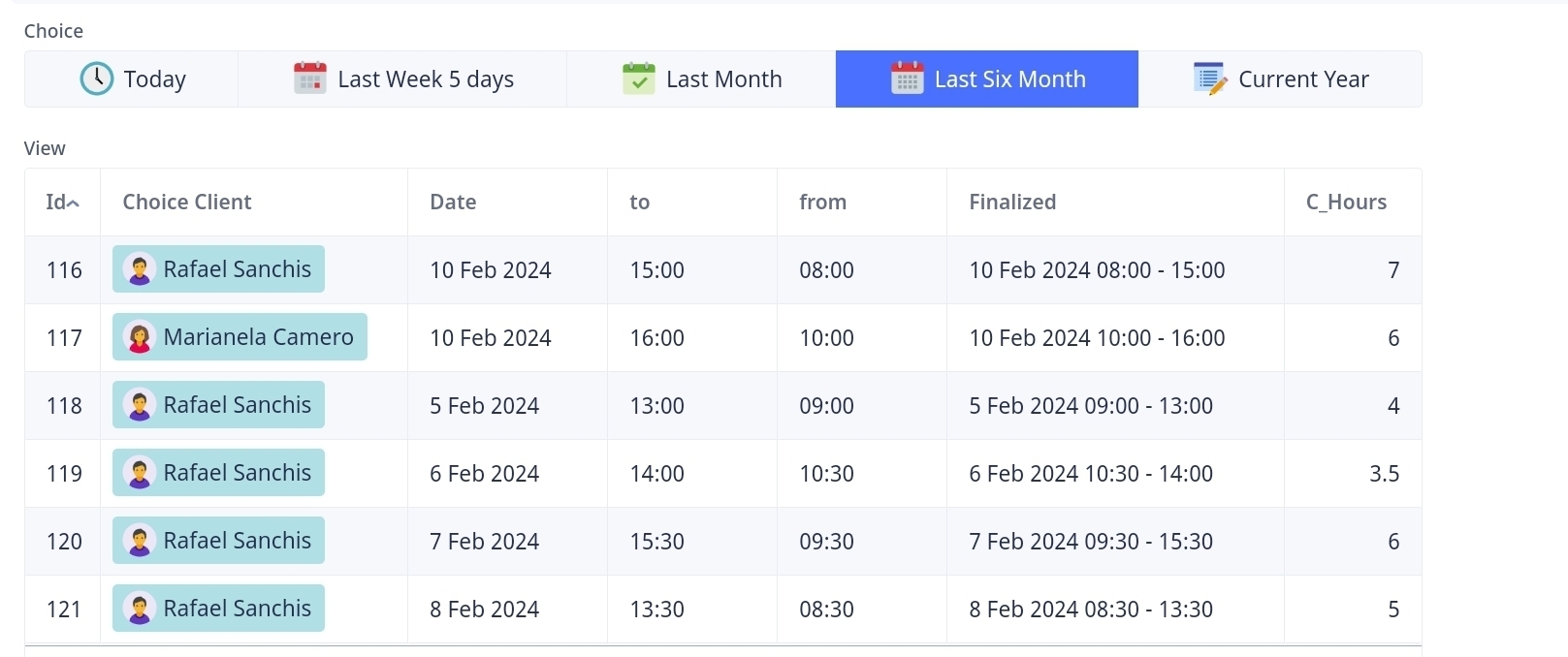Open Marianela Camero client tag
The width and height of the screenshot is (1568, 657).
257,337
